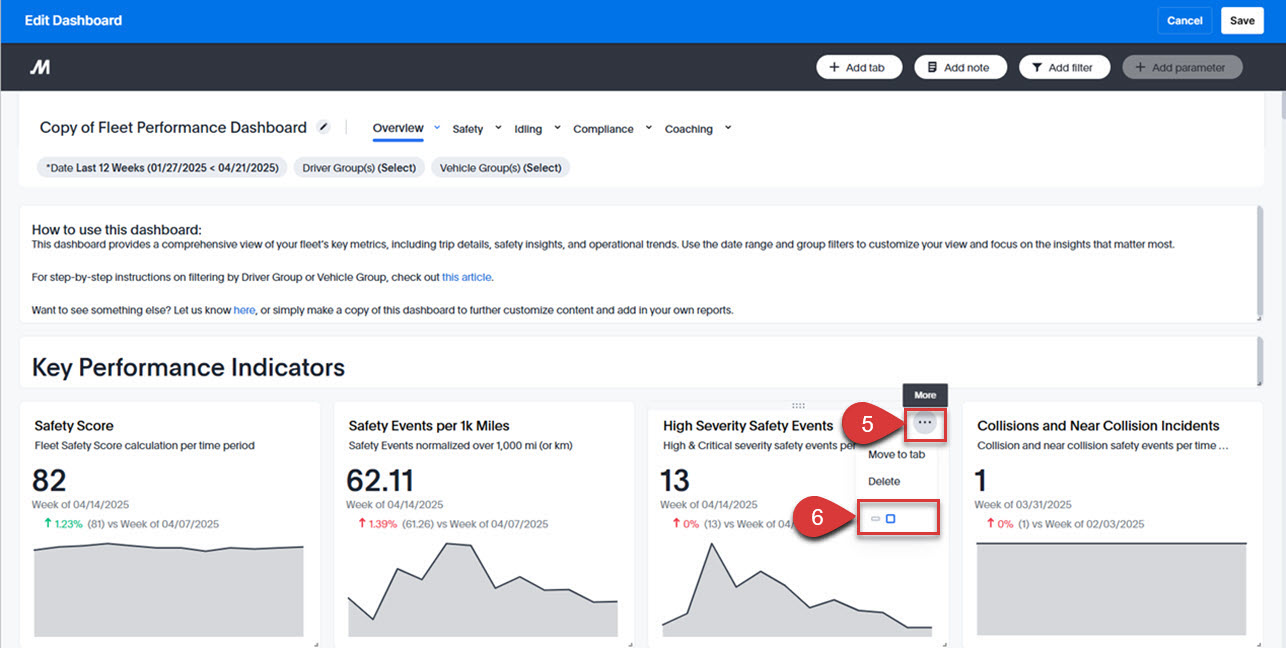
Task: Click the Safety Score value '82'
Action: click(x=49, y=480)
